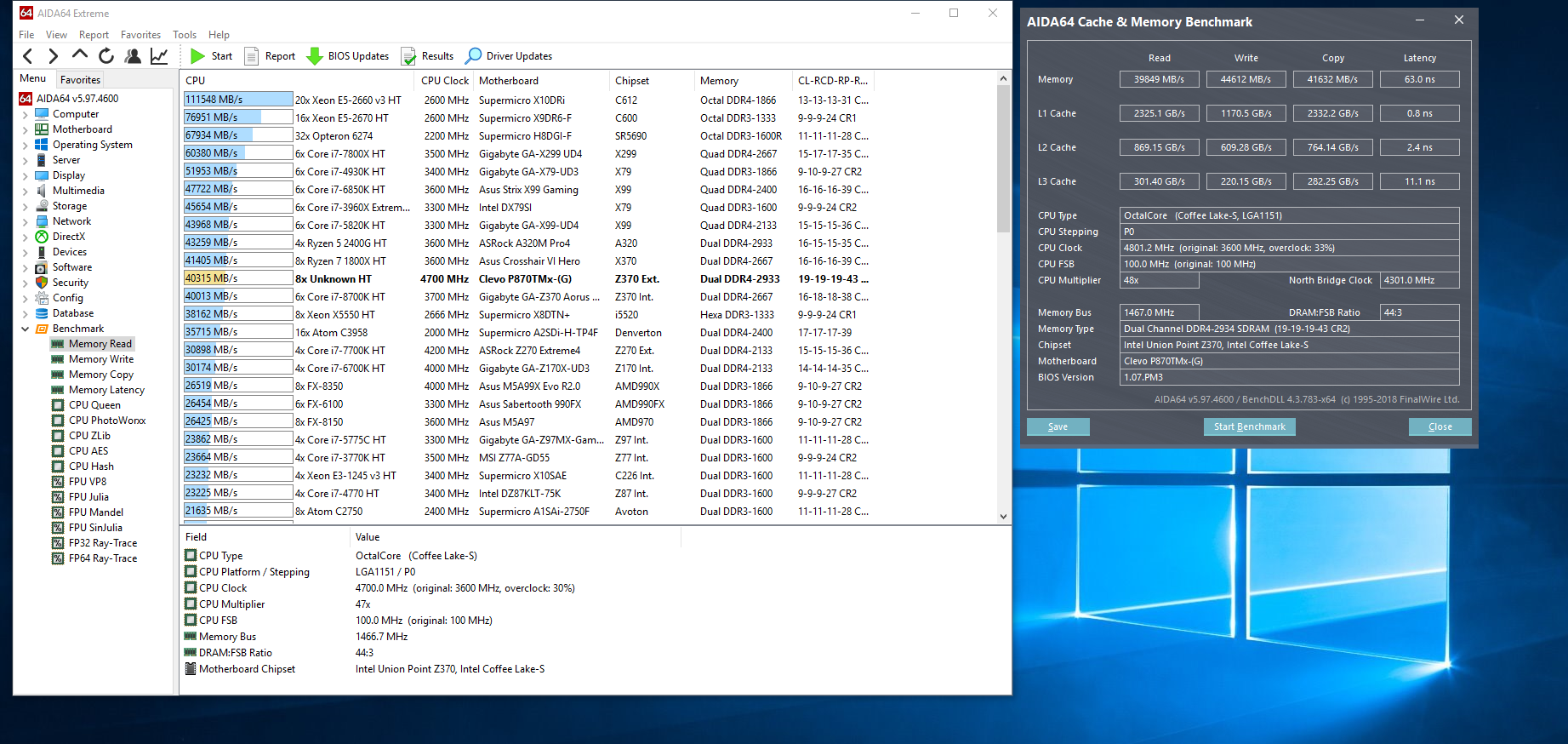Select the CPU Queen benchmark
Image resolution: width=1568 pixels, height=744 pixels.
click(x=94, y=405)
